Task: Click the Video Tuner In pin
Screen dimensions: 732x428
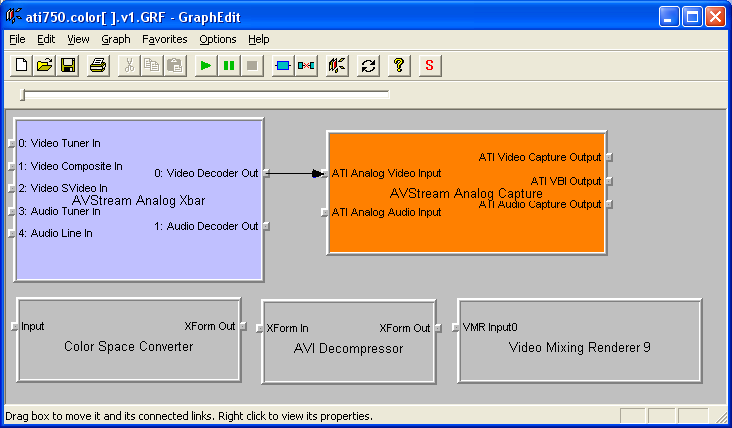Action: (x=12, y=144)
